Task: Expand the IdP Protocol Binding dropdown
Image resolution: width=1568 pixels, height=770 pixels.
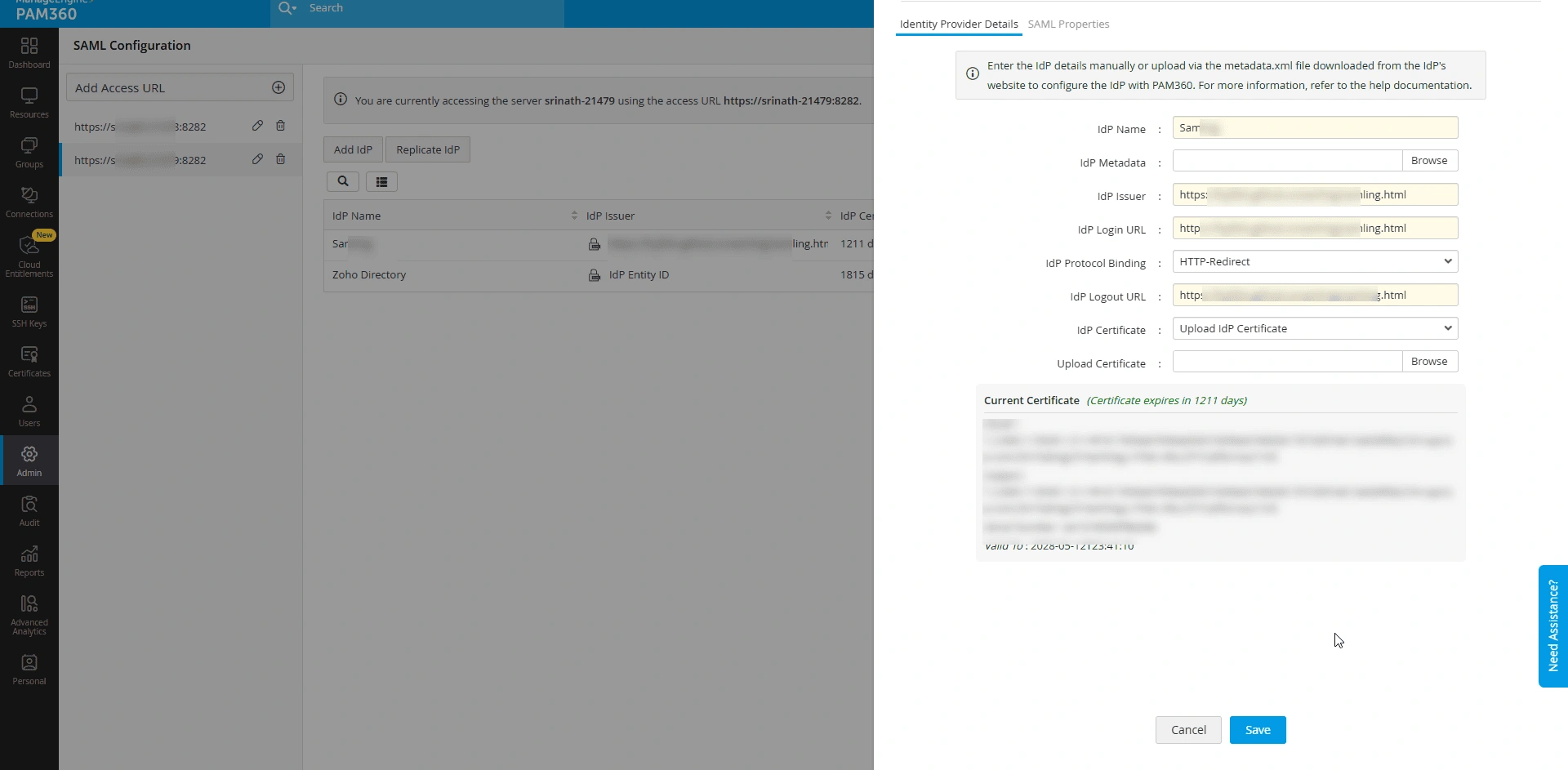Action: pos(1315,261)
